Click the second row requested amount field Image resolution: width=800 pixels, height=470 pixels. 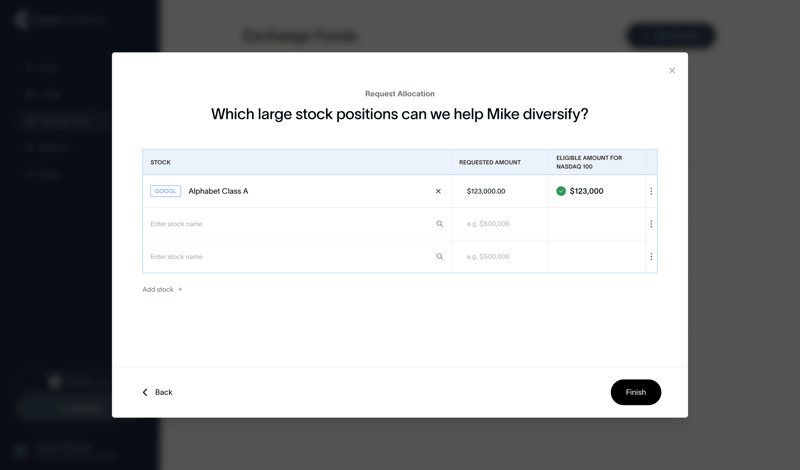pyautogui.click(x=499, y=224)
